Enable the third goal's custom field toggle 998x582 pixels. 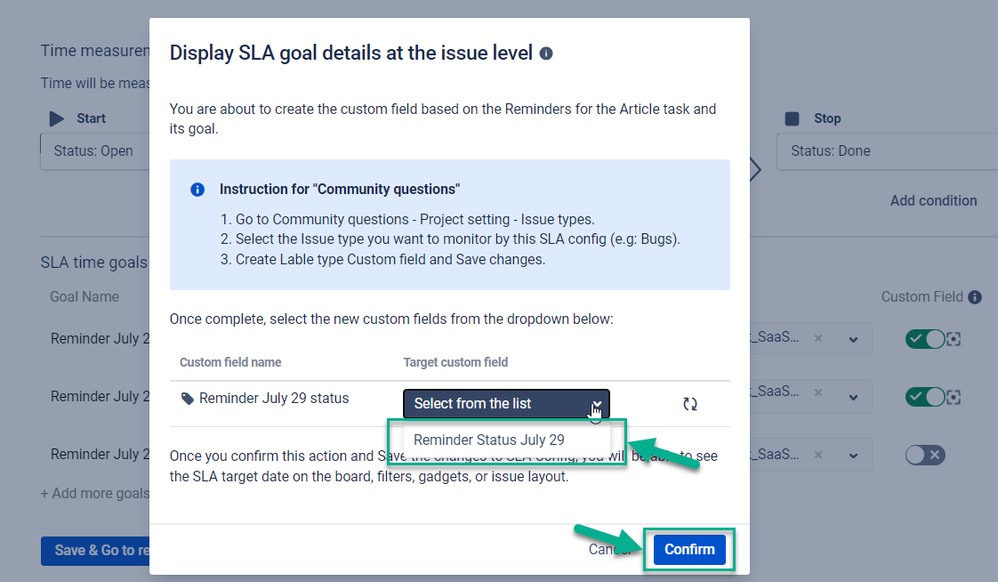click(x=925, y=455)
